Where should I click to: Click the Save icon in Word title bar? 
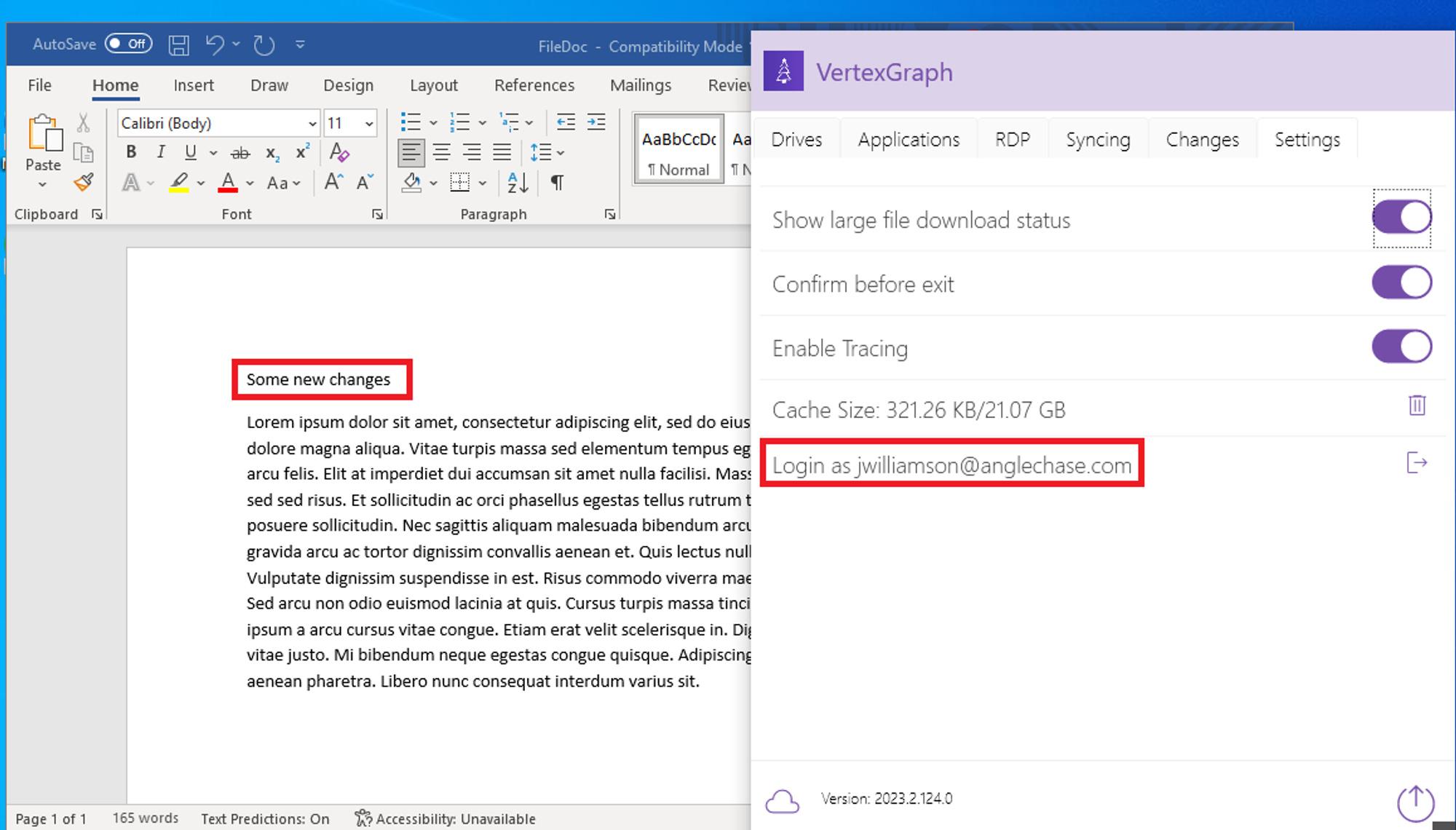(x=178, y=45)
